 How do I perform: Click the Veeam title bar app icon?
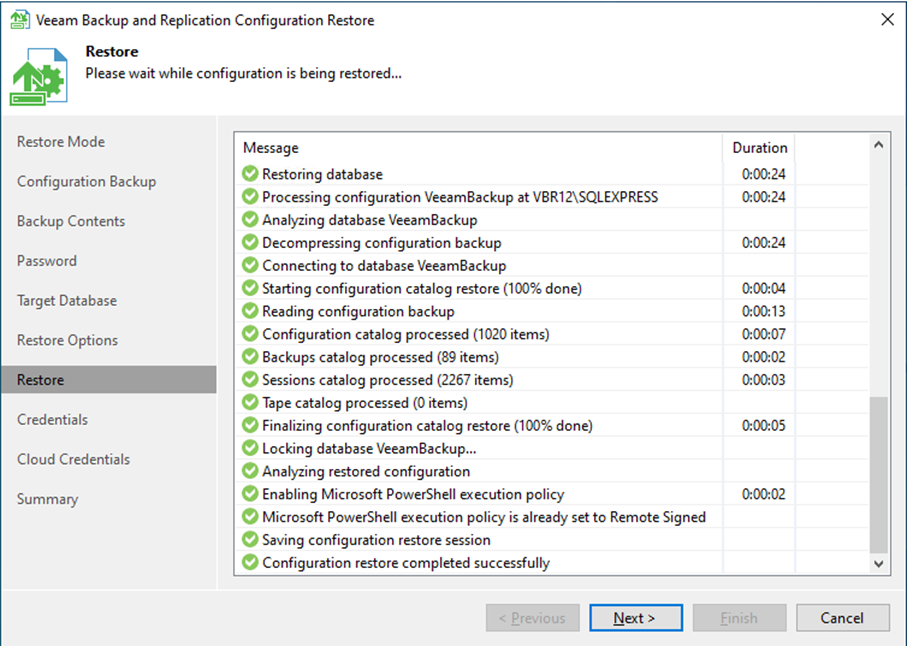pyautogui.click(x=20, y=20)
